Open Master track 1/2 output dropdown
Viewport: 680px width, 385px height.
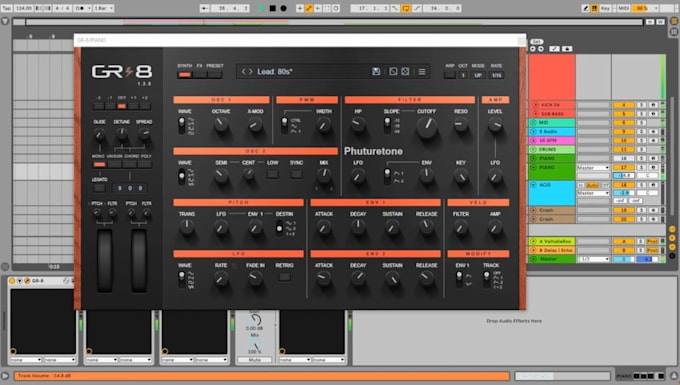(593, 259)
